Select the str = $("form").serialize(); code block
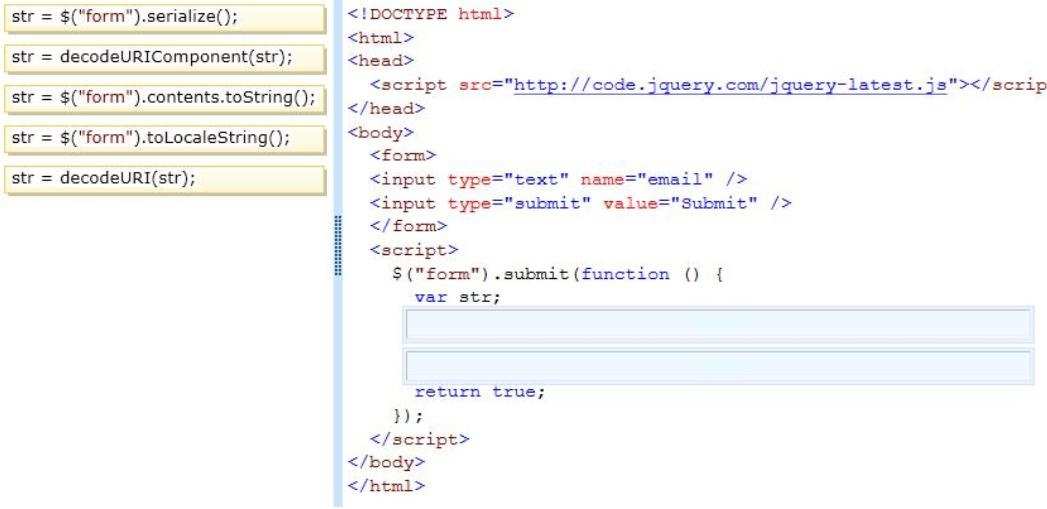The width and height of the screenshot is (1047, 509). (x=164, y=18)
